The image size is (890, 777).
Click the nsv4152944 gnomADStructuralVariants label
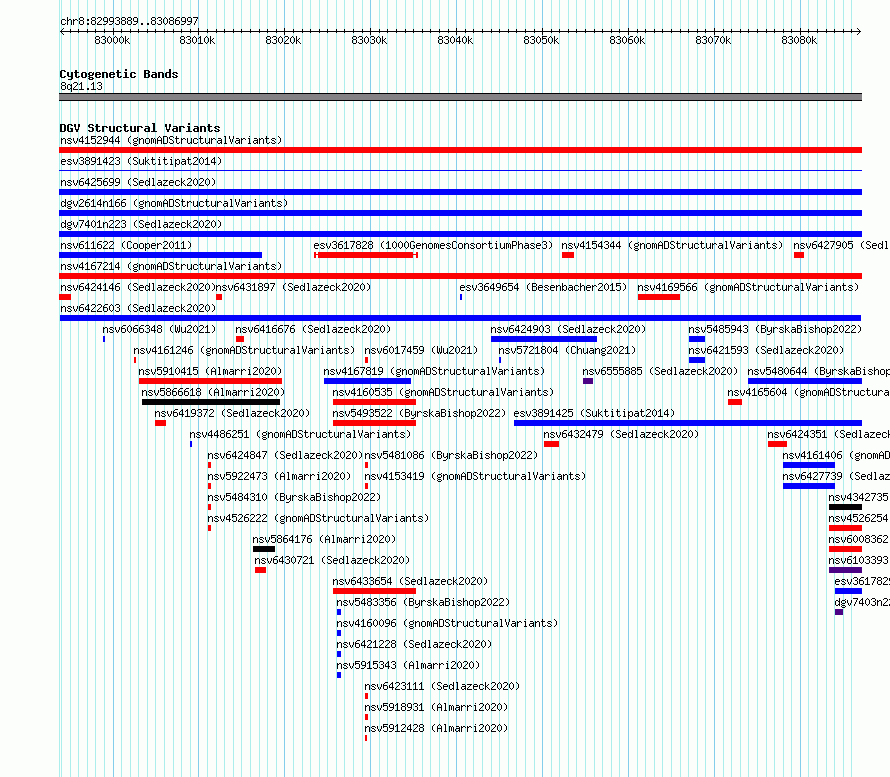(171, 140)
